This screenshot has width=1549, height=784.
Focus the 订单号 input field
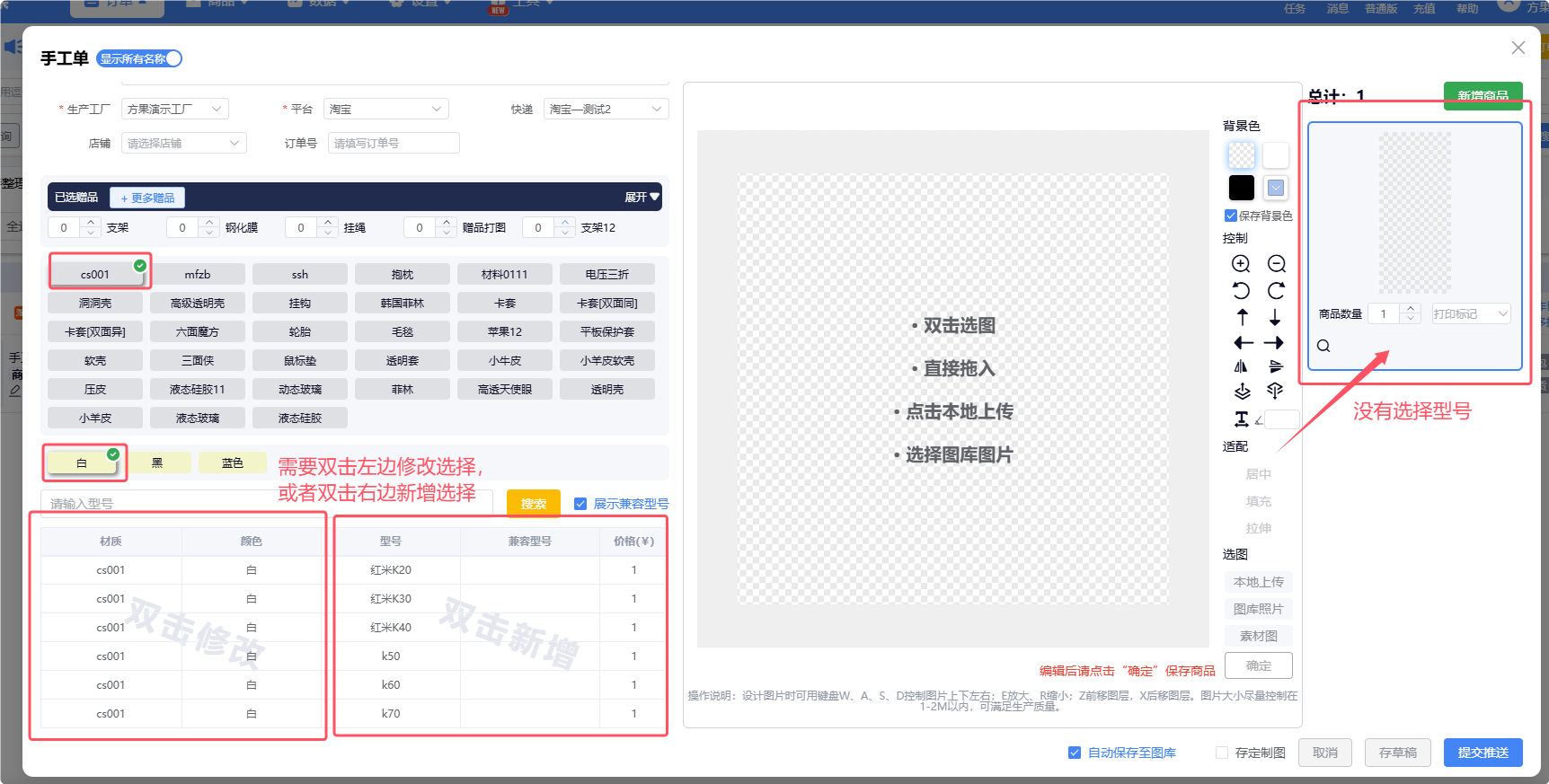[394, 143]
